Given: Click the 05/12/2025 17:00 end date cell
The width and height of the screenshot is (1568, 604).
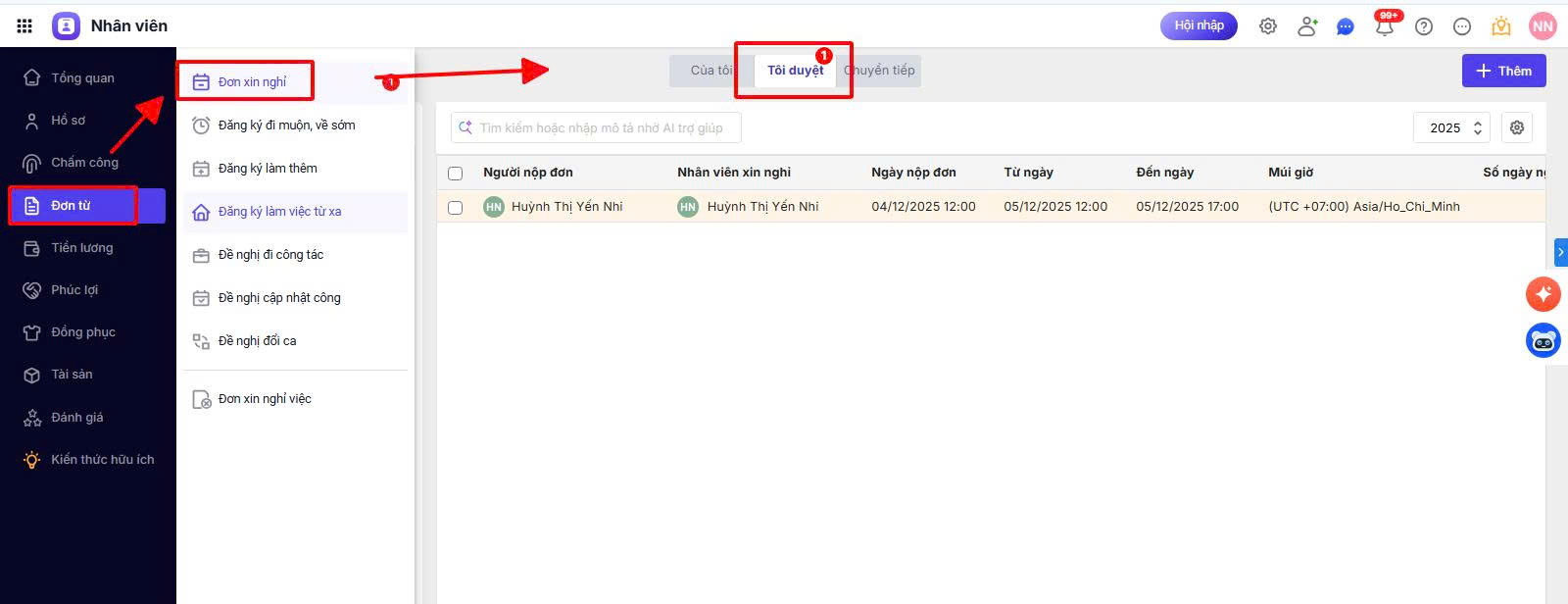Looking at the screenshot, I should coord(1187,206).
